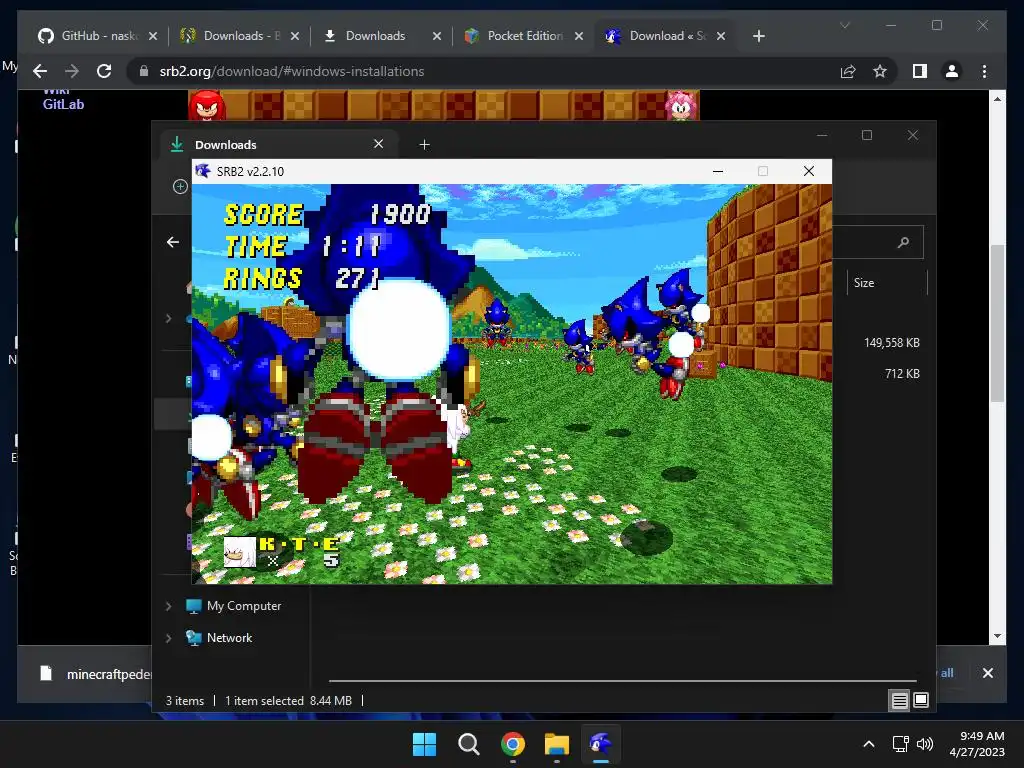This screenshot has width=1024, height=768.
Task: Select the 149,558 KB file size cell
Action: pyautogui.click(x=891, y=343)
